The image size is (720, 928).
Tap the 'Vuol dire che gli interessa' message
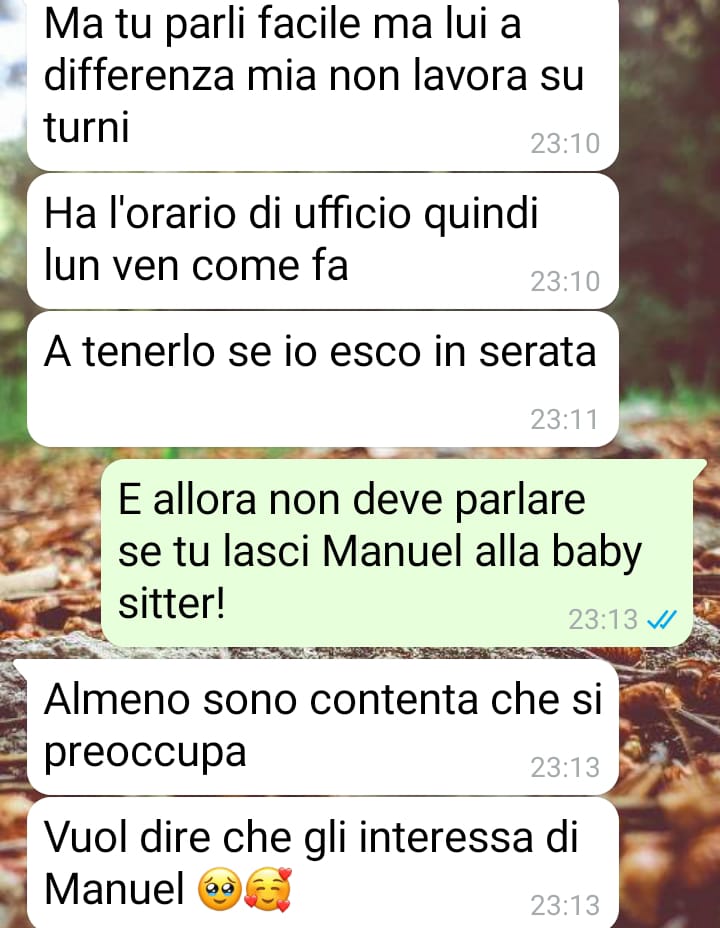(323, 863)
